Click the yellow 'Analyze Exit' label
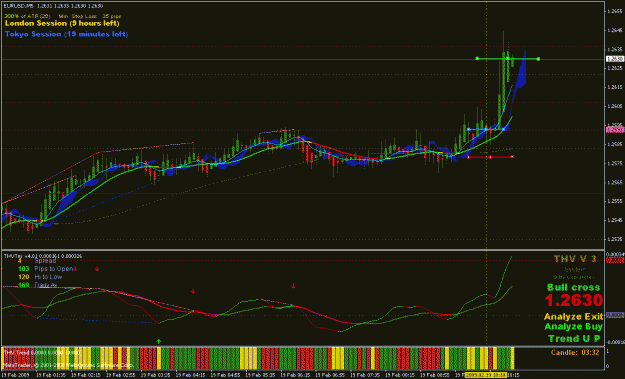Viewport: 625px width, 379px height. (x=573, y=317)
